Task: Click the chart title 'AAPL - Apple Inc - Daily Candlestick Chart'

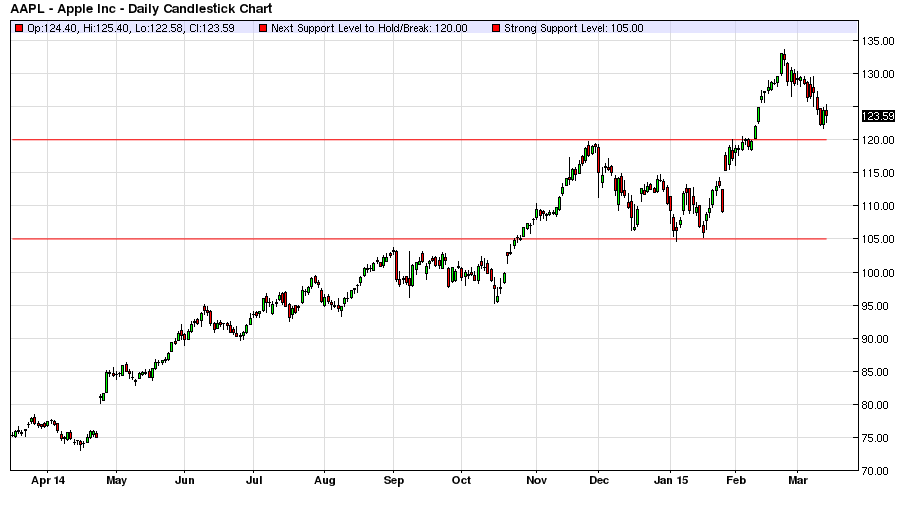Action: [141, 9]
